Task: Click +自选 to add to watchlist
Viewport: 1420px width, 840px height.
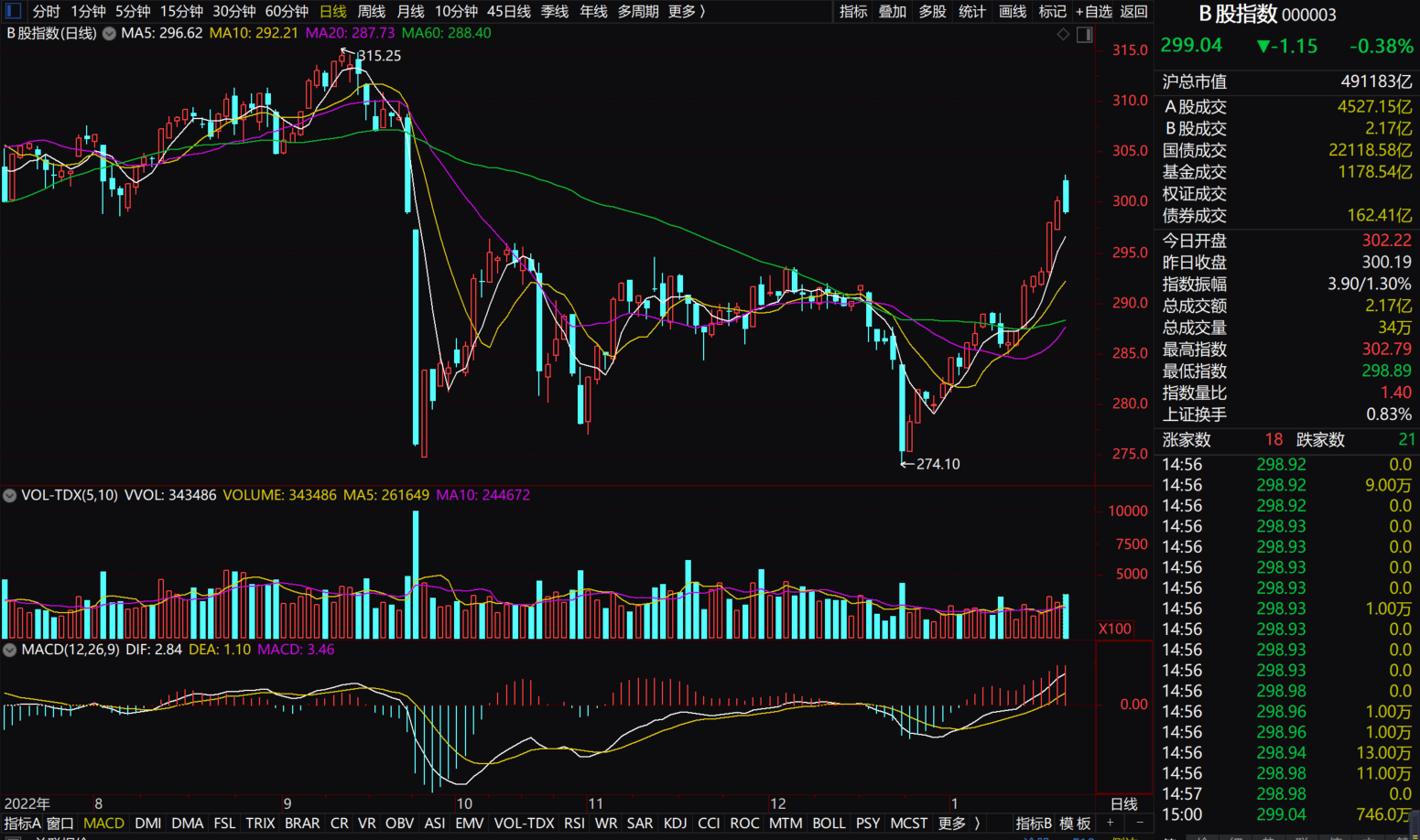Action: (x=1093, y=11)
